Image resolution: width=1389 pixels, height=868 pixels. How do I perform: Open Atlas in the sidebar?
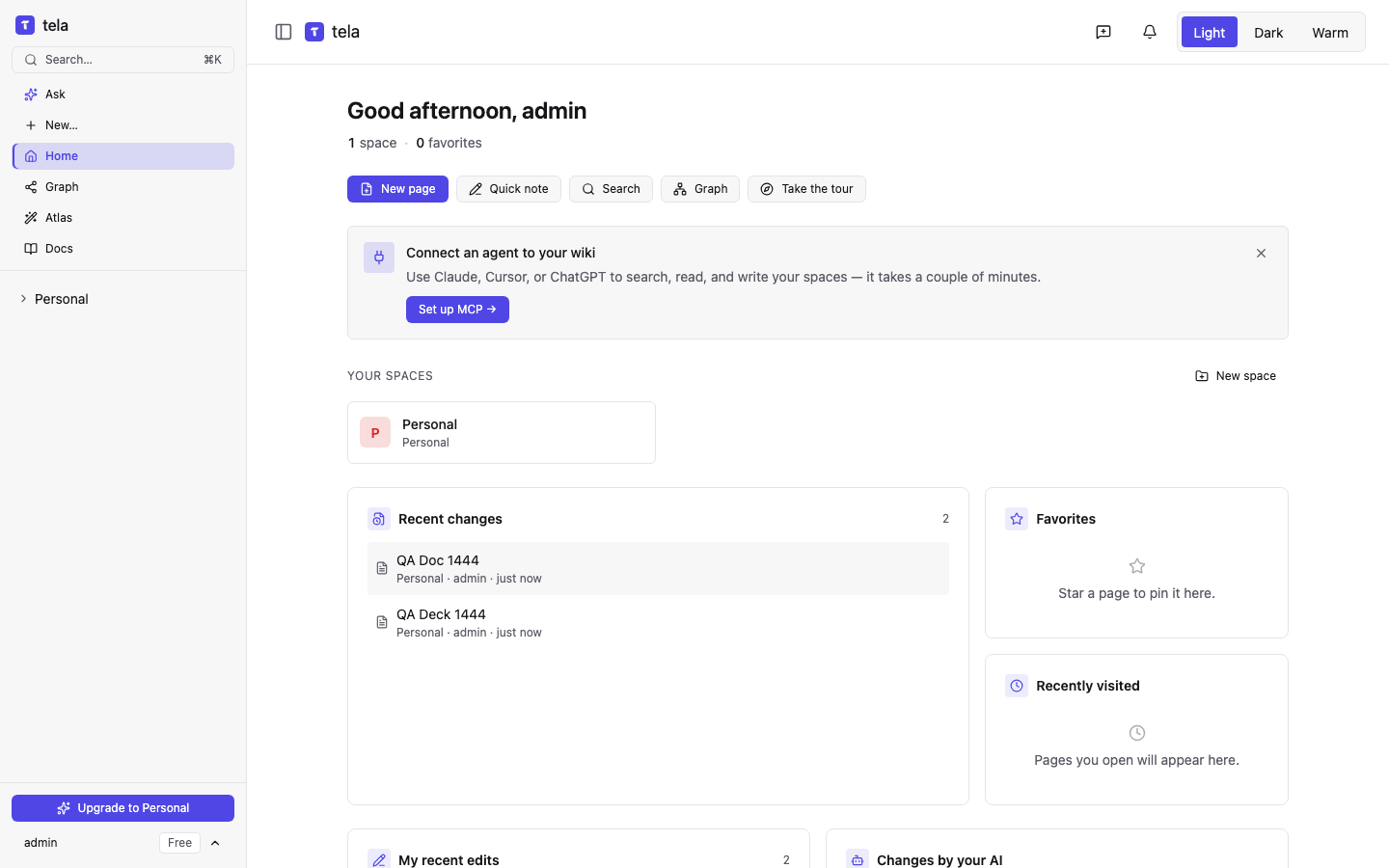(123, 218)
